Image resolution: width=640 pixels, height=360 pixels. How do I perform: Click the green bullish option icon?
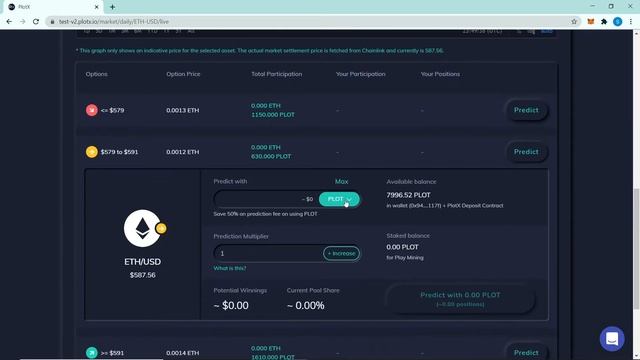point(91,353)
